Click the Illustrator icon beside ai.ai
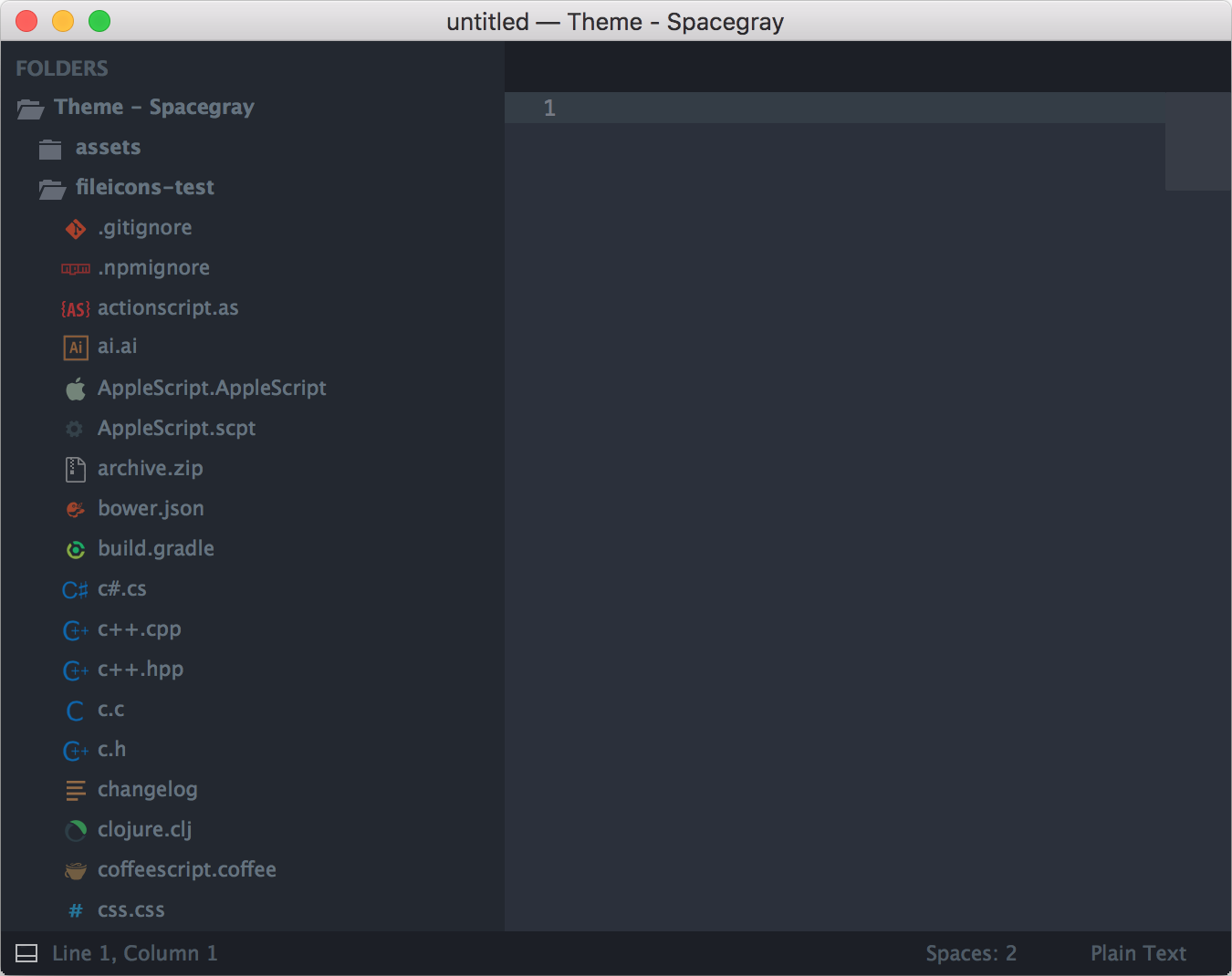Viewport: 1232px width, 976px height. coord(76,348)
